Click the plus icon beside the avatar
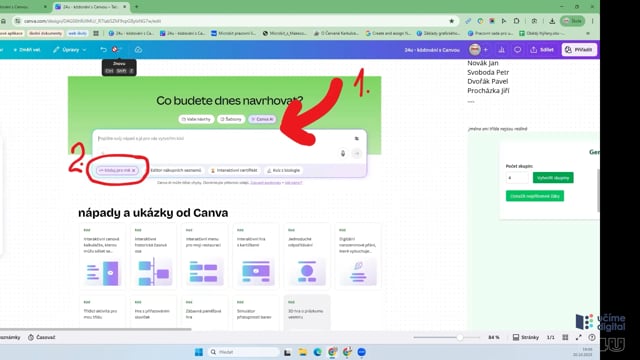Screen dimensions: 640x360 click(x=486, y=50)
